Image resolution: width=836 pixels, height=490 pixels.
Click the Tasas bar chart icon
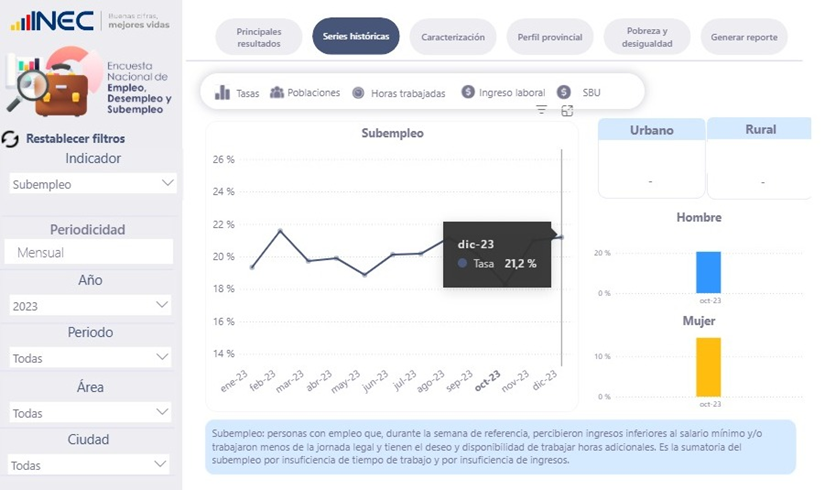click(x=222, y=93)
